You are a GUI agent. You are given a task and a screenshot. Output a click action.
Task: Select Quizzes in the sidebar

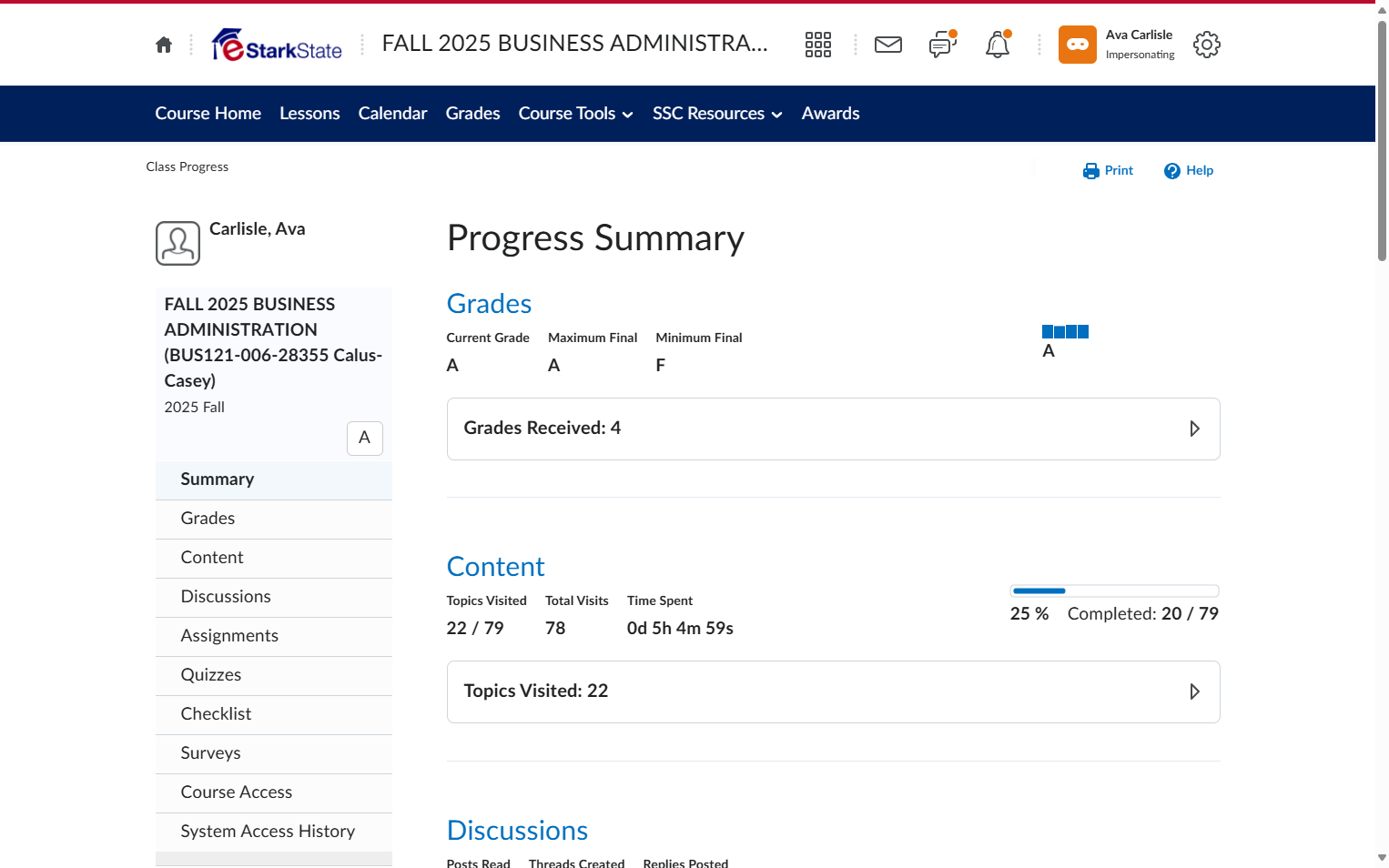pyautogui.click(x=274, y=675)
